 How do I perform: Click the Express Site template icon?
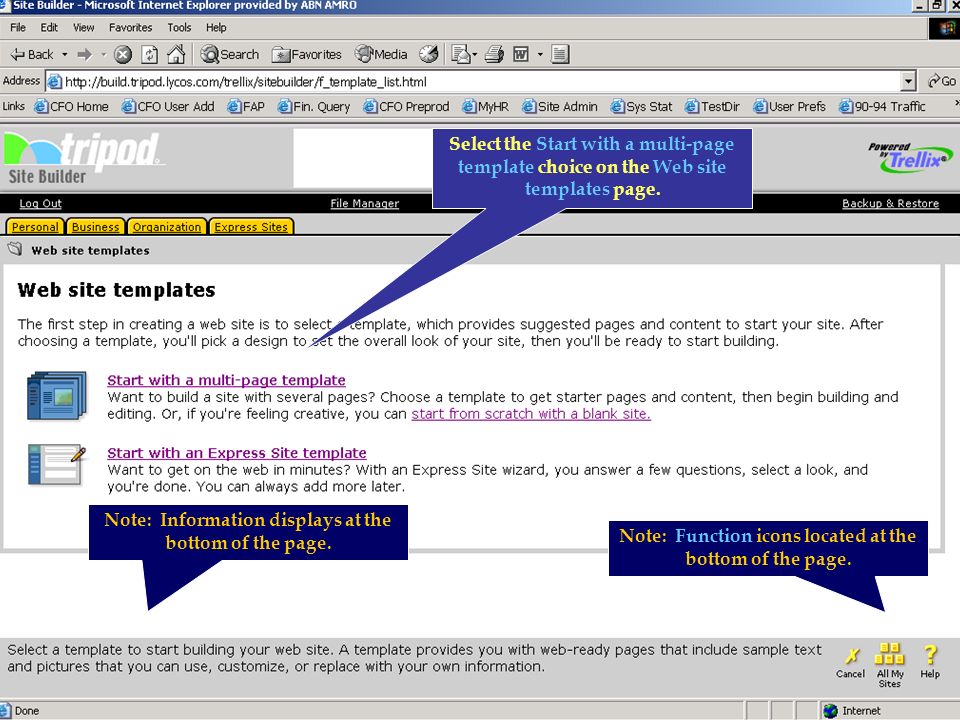click(x=56, y=465)
